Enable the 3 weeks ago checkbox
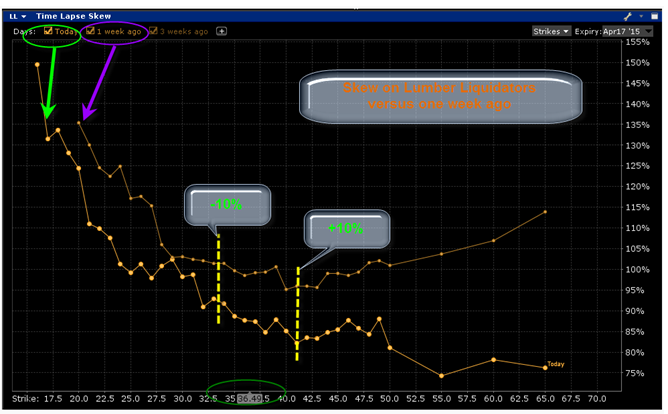The width and height of the screenshot is (668, 414). click(x=153, y=31)
